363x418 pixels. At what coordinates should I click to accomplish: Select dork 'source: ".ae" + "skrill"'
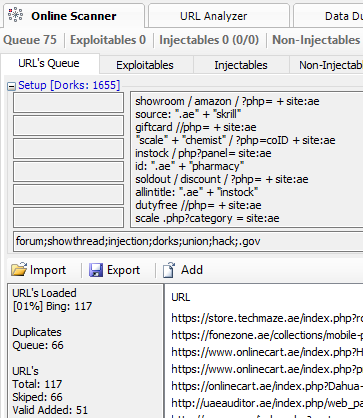[x=188, y=114]
